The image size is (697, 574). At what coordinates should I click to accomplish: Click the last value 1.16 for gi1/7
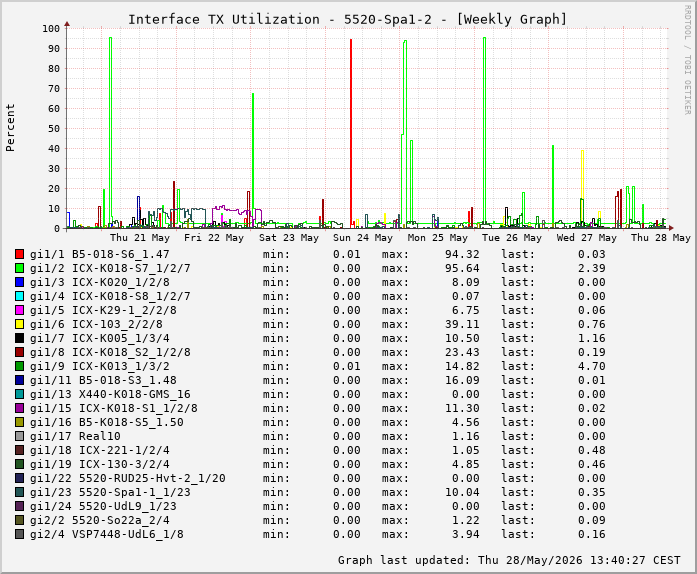(592, 338)
